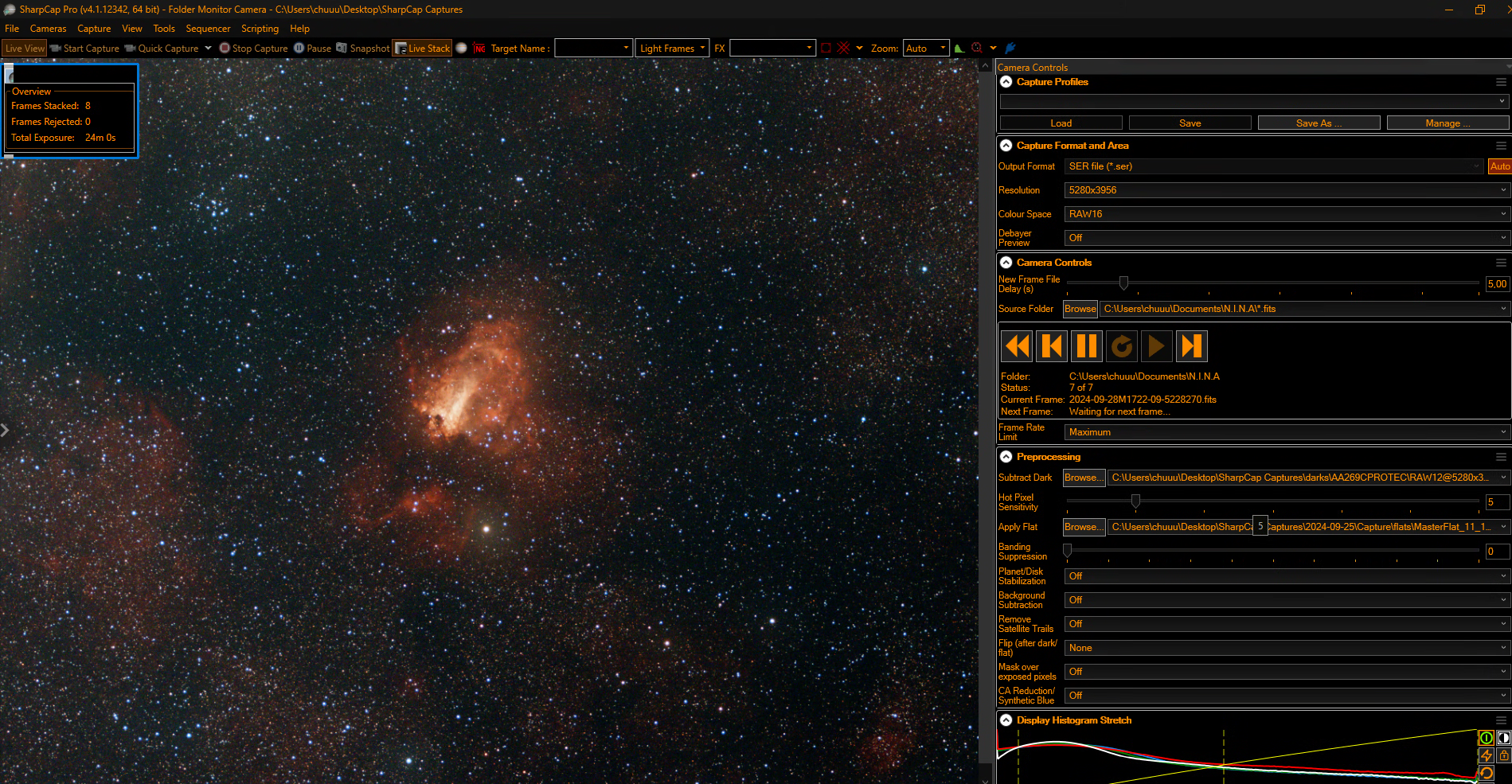Viewport: 1512px width, 784px height.
Task: Click Browse next to Subtract Dark
Action: pos(1084,478)
